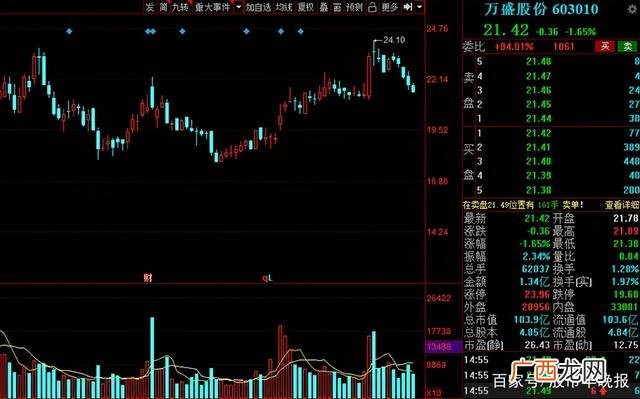Viewport: 640px width, 399px height.
Task: Click the 22.14 price axis label
Action: (437, 79)
